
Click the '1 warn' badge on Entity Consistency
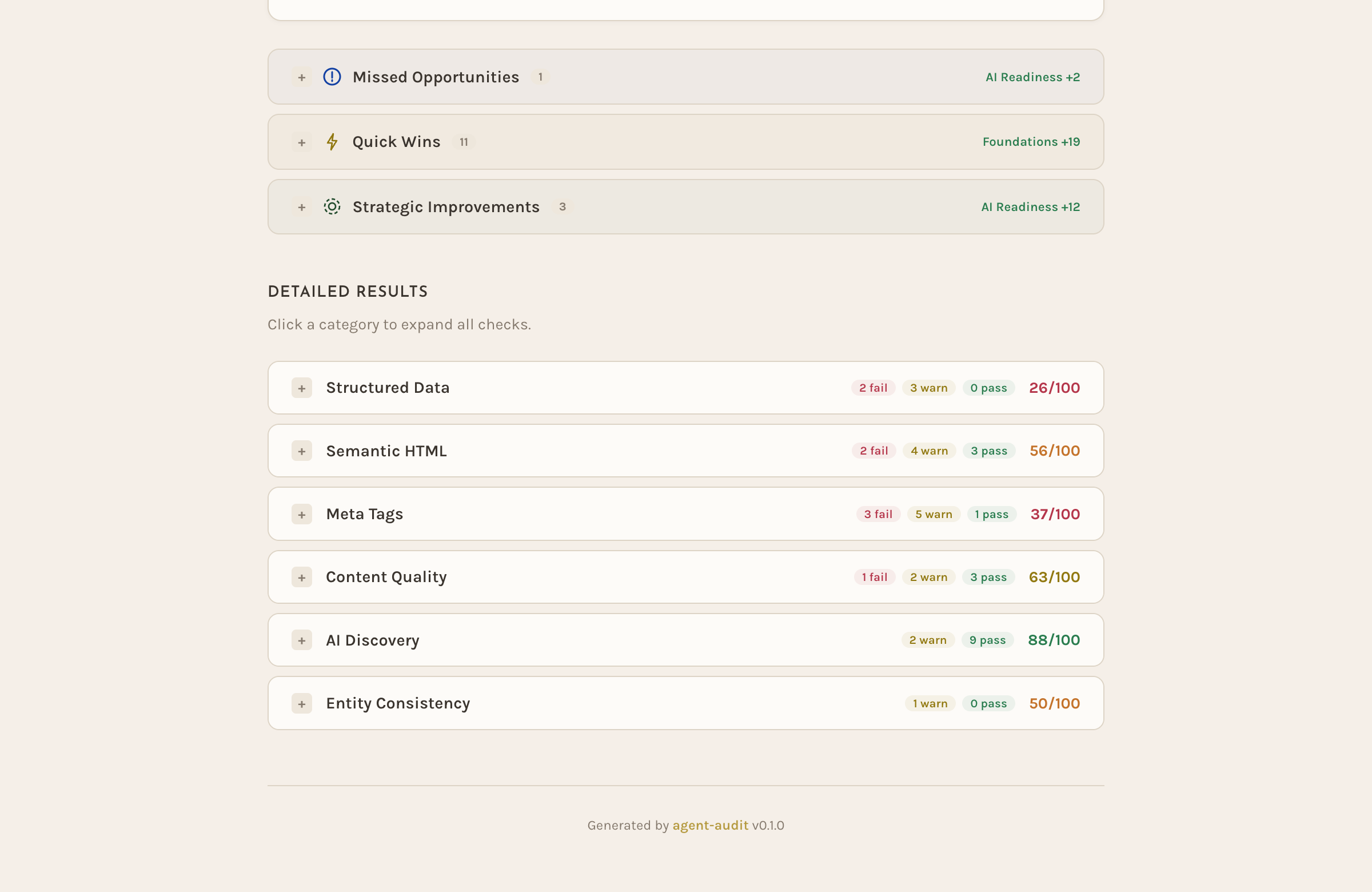(930, 703)
